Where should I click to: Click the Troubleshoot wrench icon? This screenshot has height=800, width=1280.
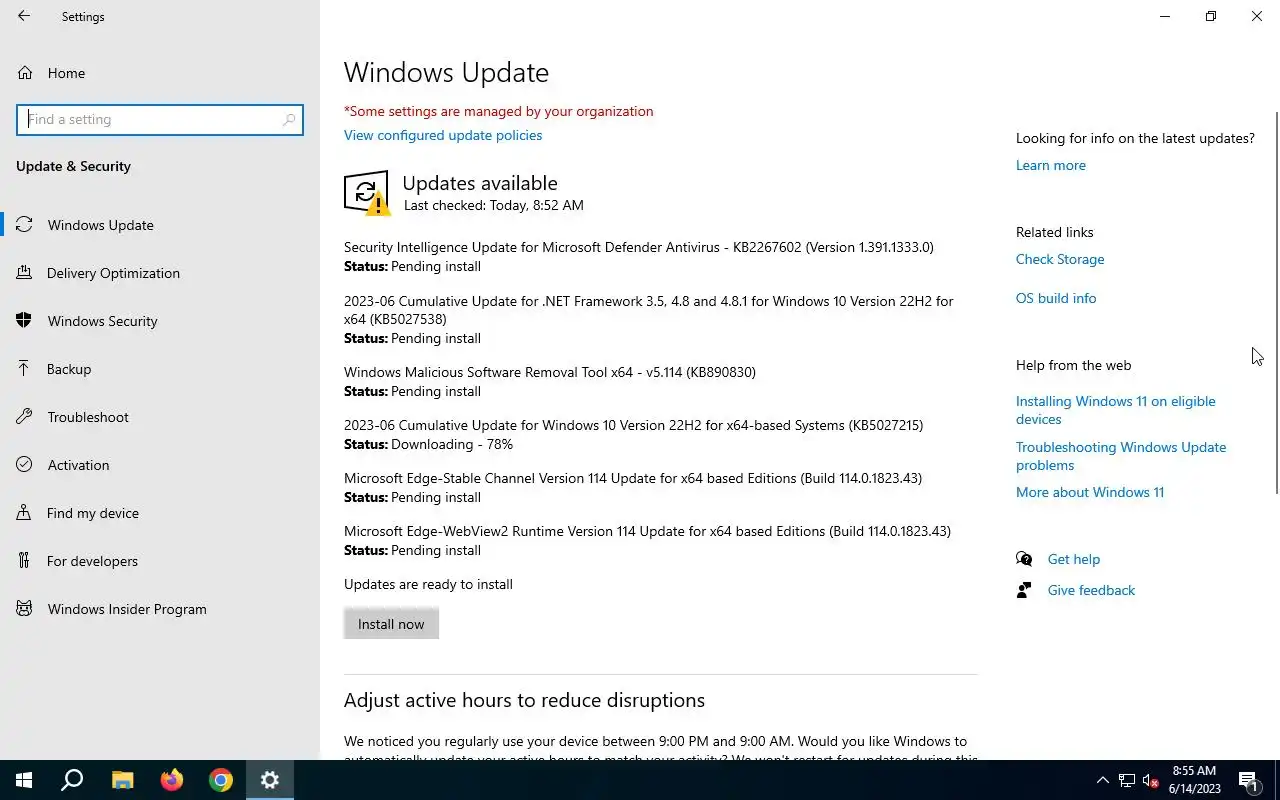click(24, 417)
